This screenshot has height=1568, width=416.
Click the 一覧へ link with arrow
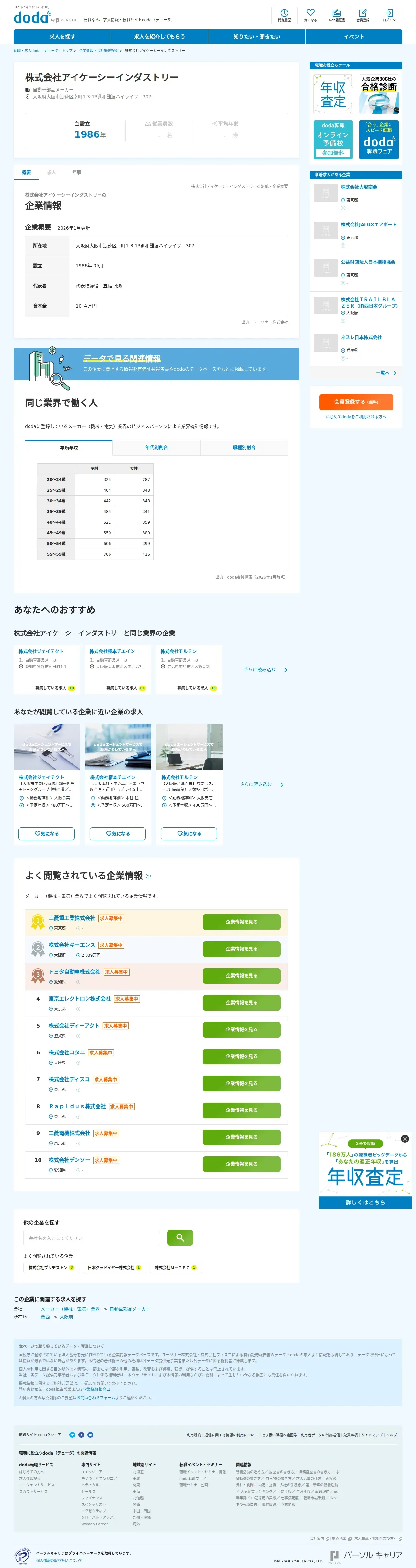pos(386,373)
